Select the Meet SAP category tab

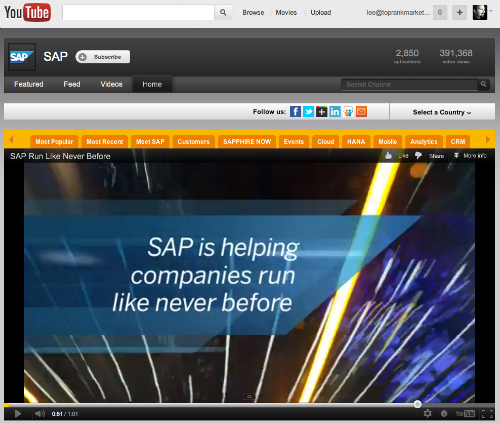tap(150, 142)
